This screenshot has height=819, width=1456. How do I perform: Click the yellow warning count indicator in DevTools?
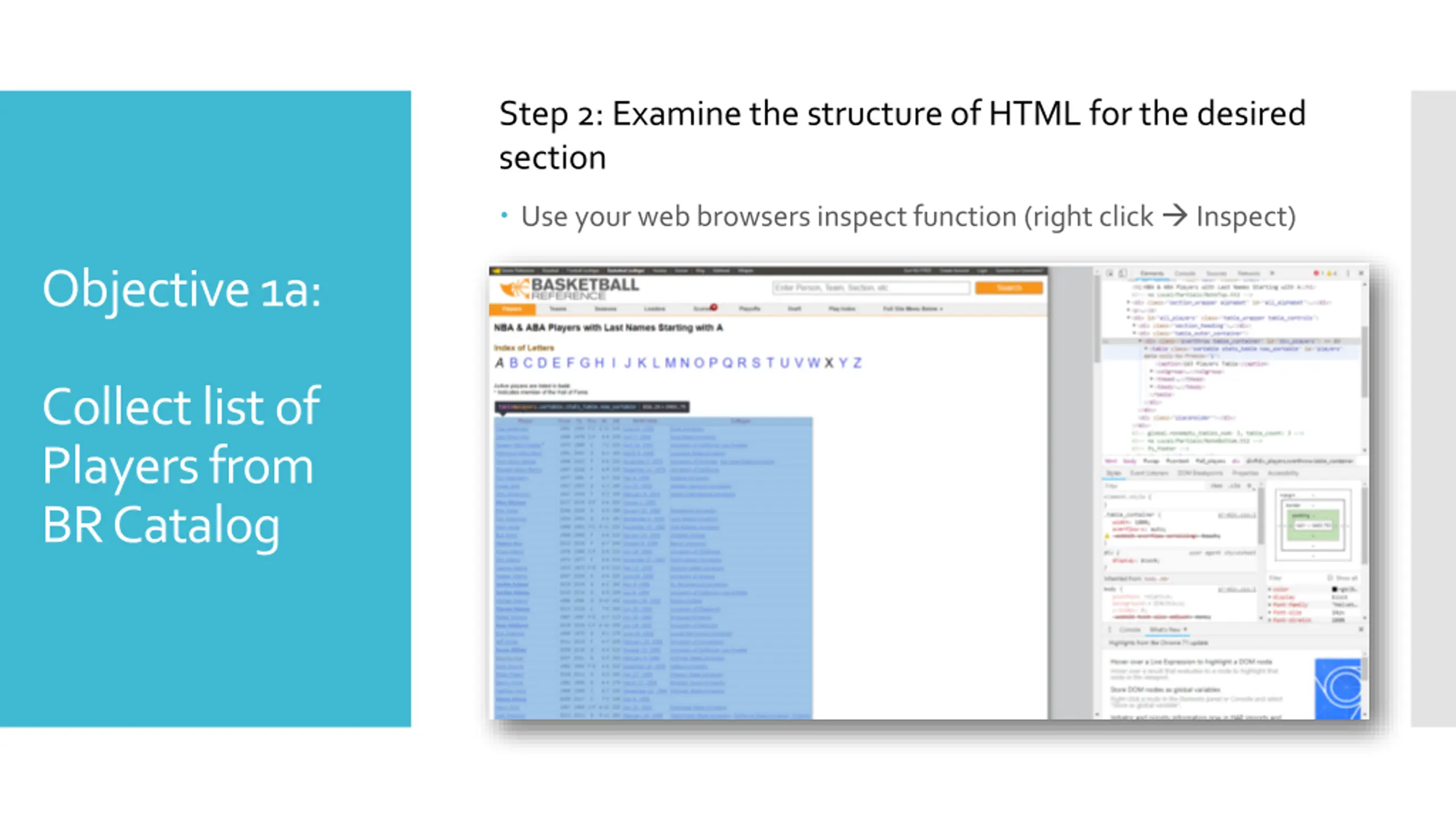[1331, 274]
